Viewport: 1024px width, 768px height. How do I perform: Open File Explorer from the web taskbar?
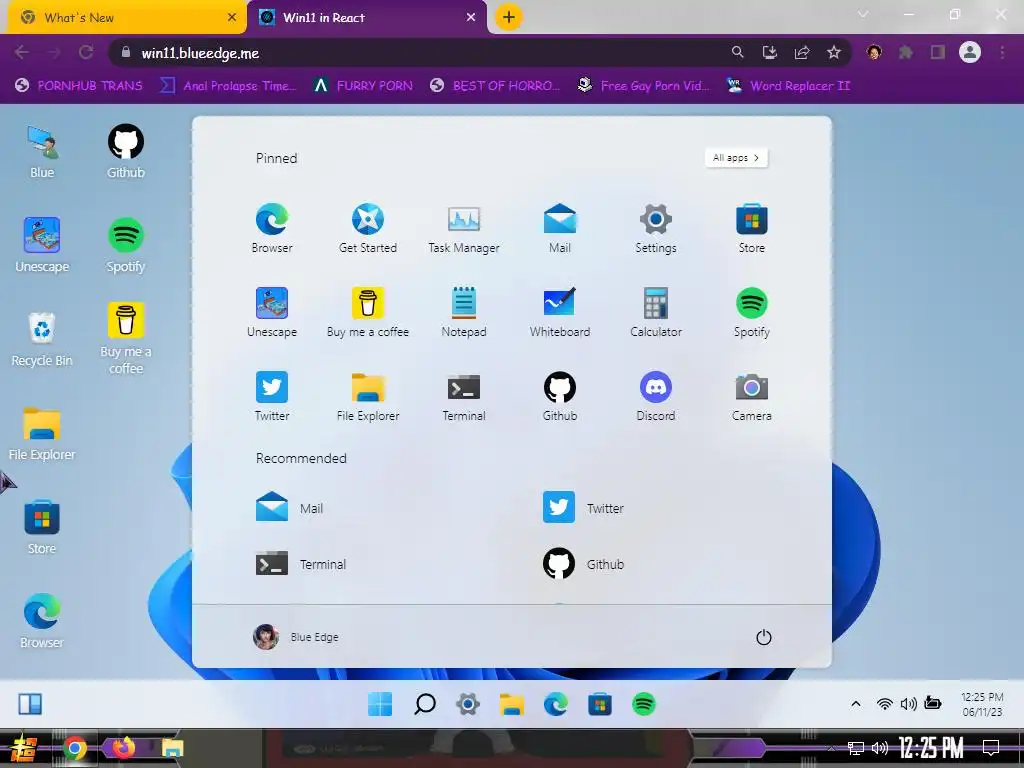pyautogui.click(x=512, y=704)
